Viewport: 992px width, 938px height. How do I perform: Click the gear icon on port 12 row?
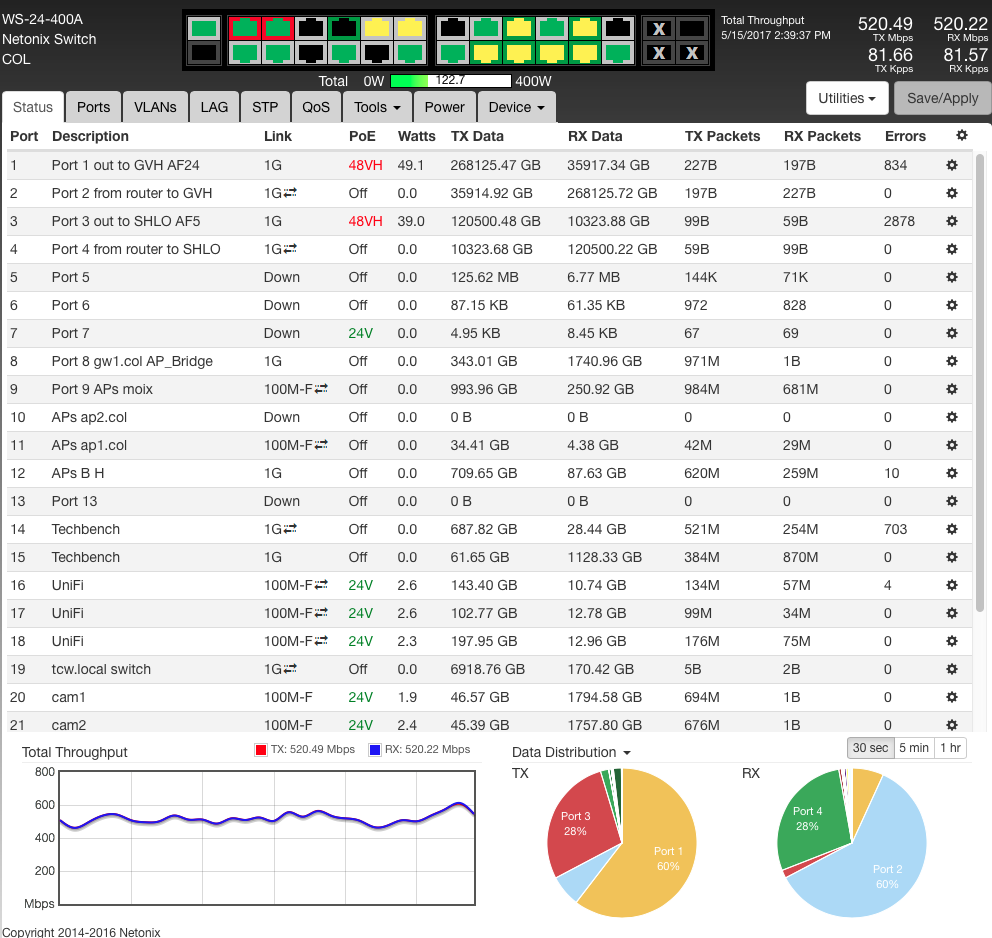pyautogui.click(x=952, y=473)
